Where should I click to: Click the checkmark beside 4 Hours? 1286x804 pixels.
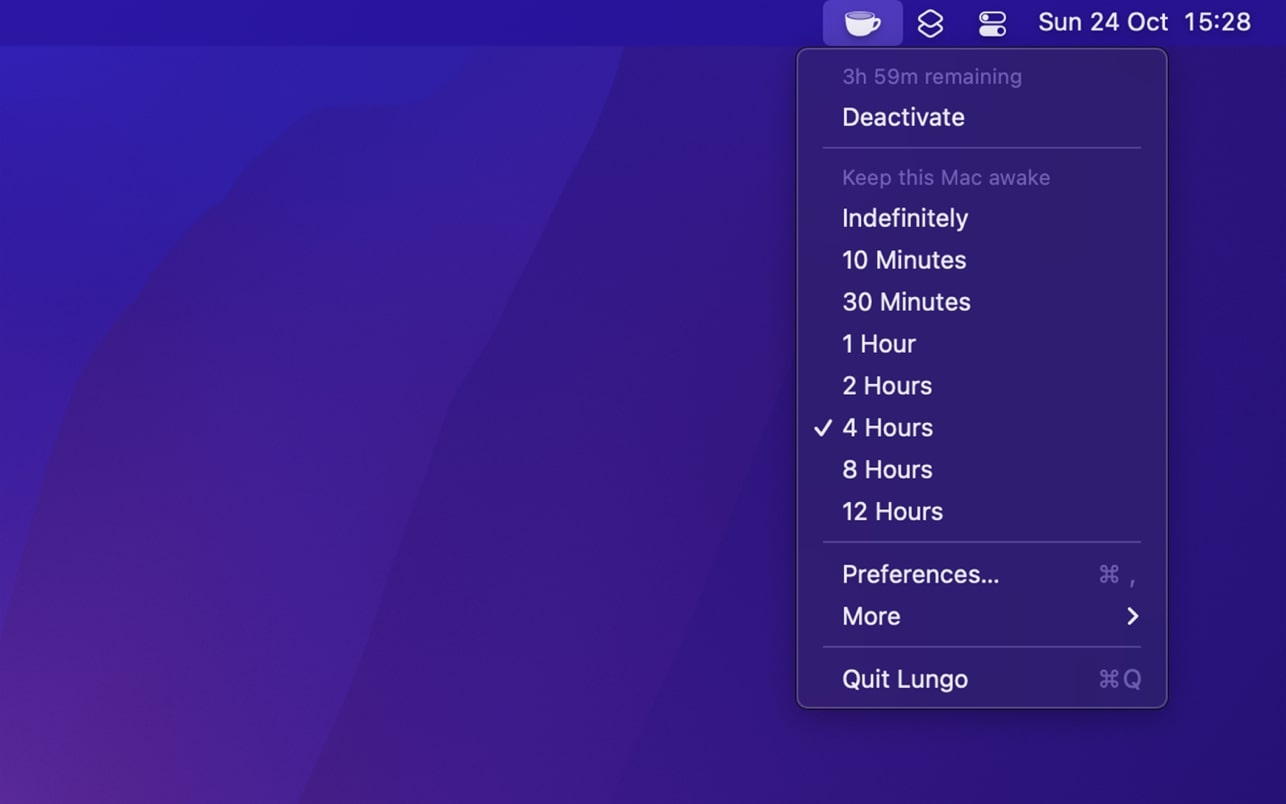pyautogui.click(x=823, y=427)
